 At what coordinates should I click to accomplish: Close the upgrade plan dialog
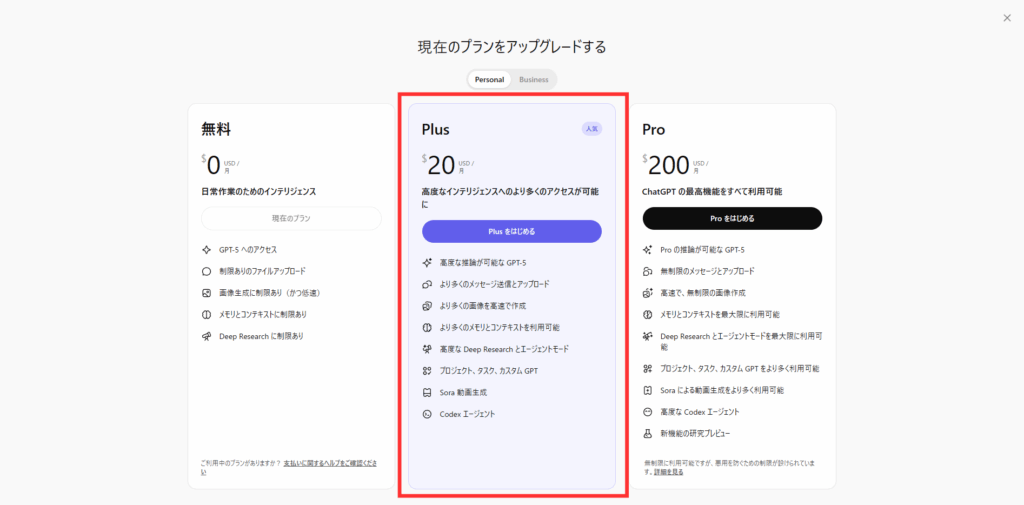(1006, 17)
